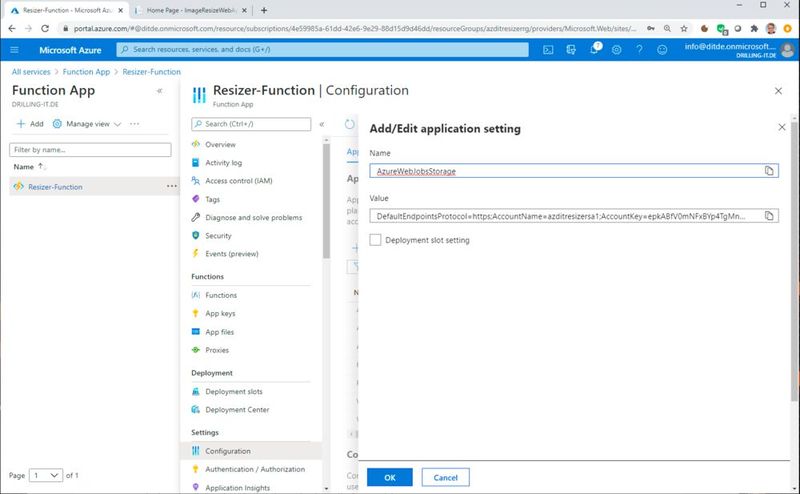The height and width of the screenshot is (494, 800).
Task: Focus the Filter by name field
Action: coord(90,150)
